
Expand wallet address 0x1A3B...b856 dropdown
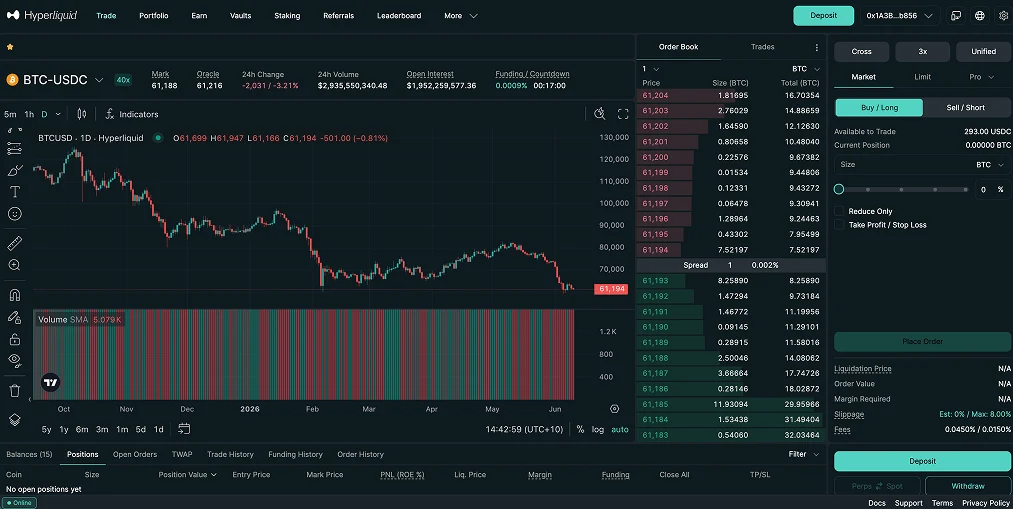pos(900,16)
